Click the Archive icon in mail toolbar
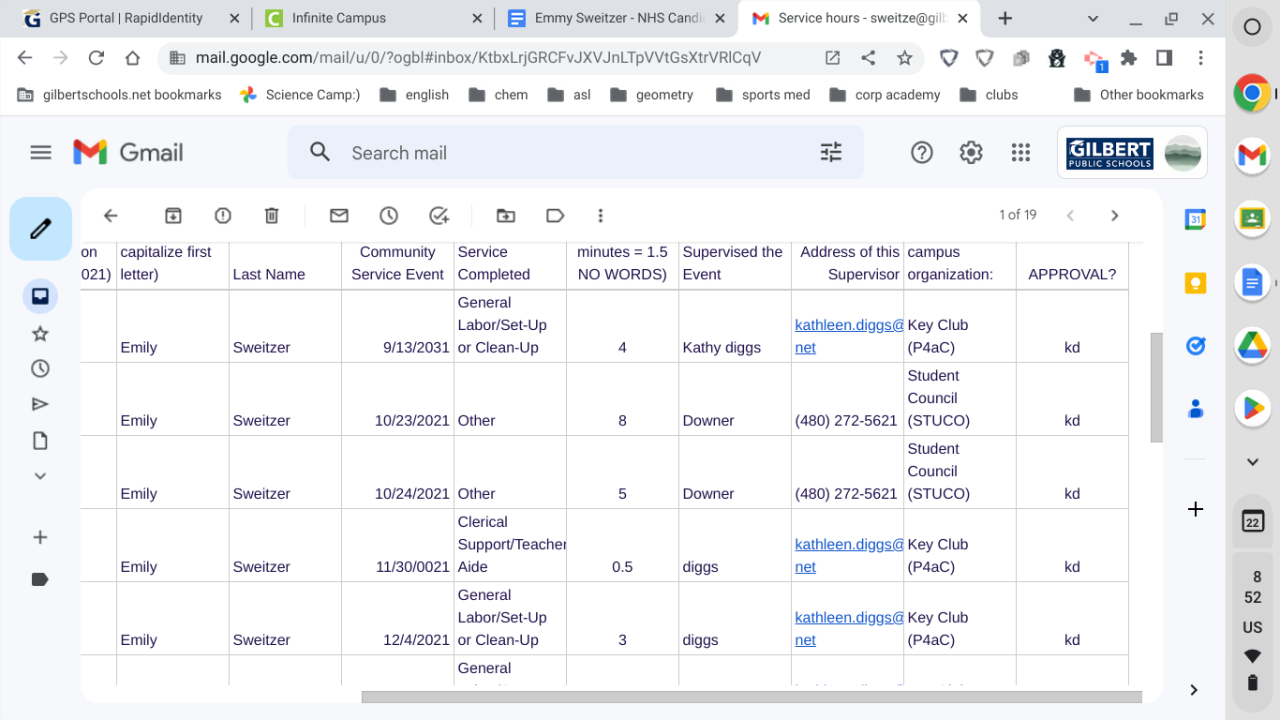This screenshot has height=720, width=1280. tap(173, 215)
